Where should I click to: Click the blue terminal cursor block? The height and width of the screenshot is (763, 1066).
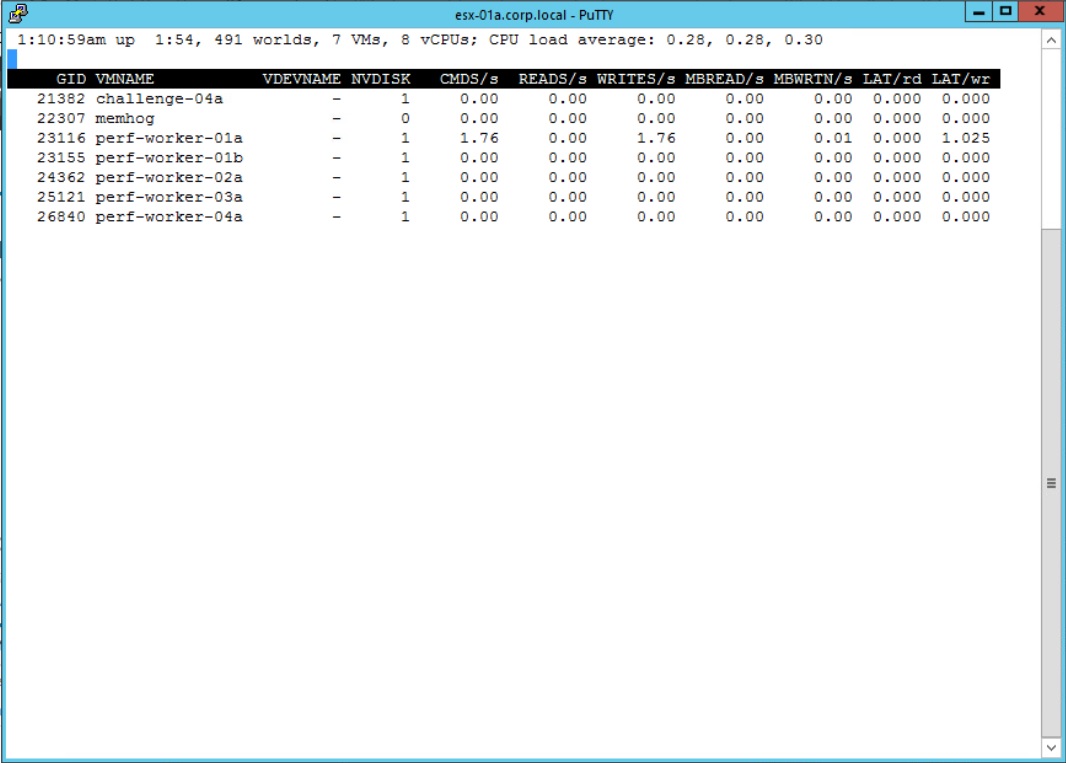pyautogui.click(x=12, y=59)
